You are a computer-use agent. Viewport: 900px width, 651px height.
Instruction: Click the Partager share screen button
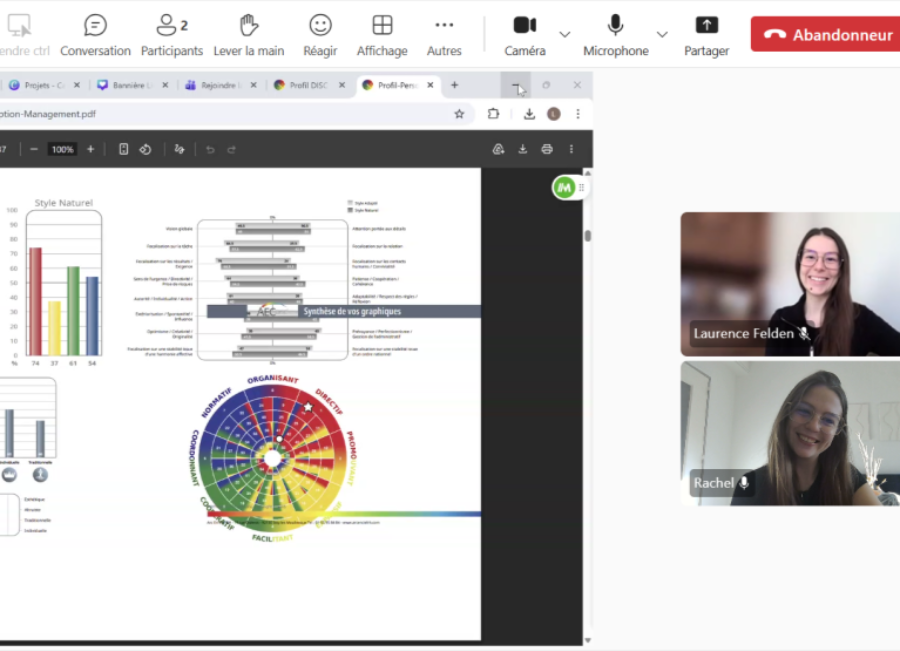(706, 35)
